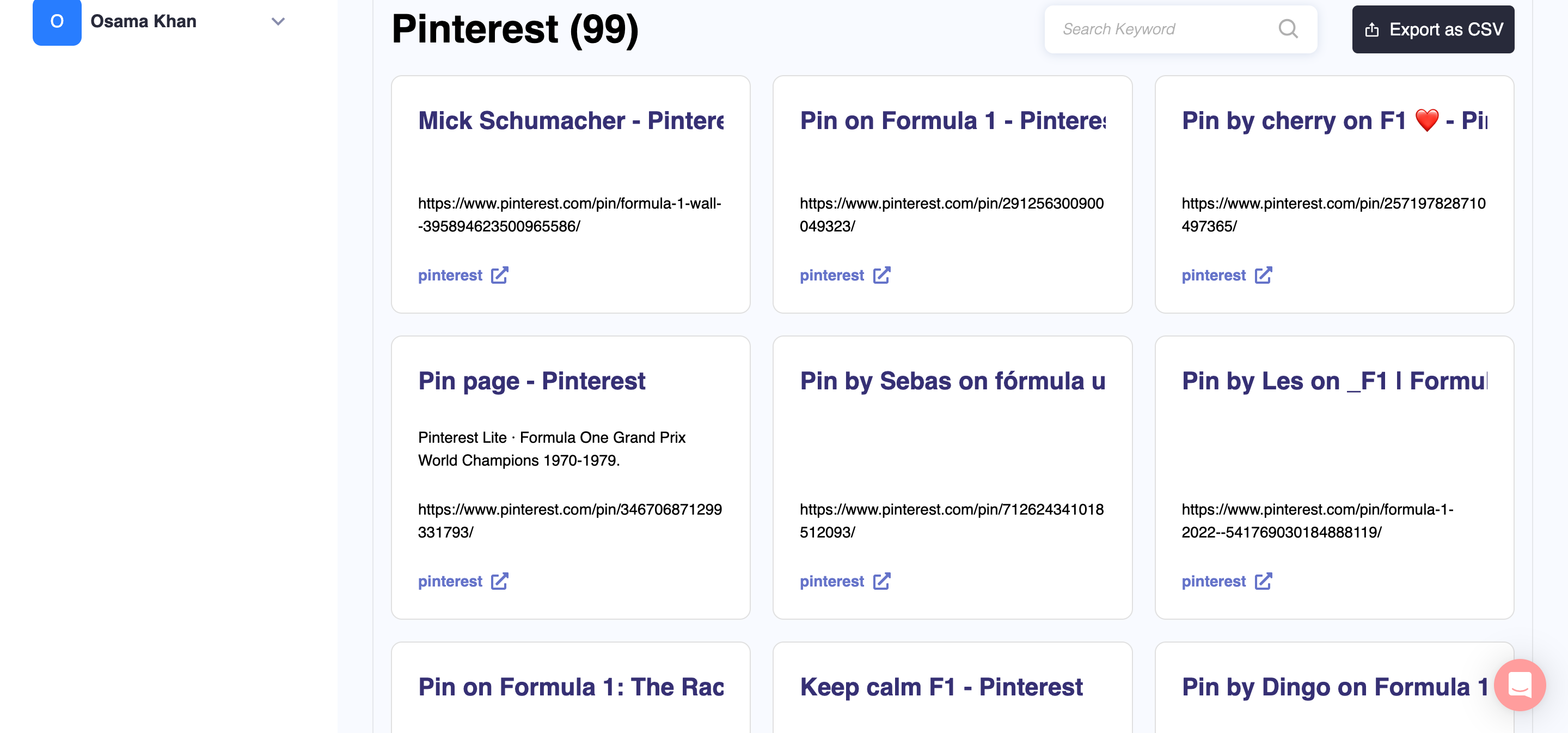Expand the Osama Khan account dropdown

pos(278,22)
